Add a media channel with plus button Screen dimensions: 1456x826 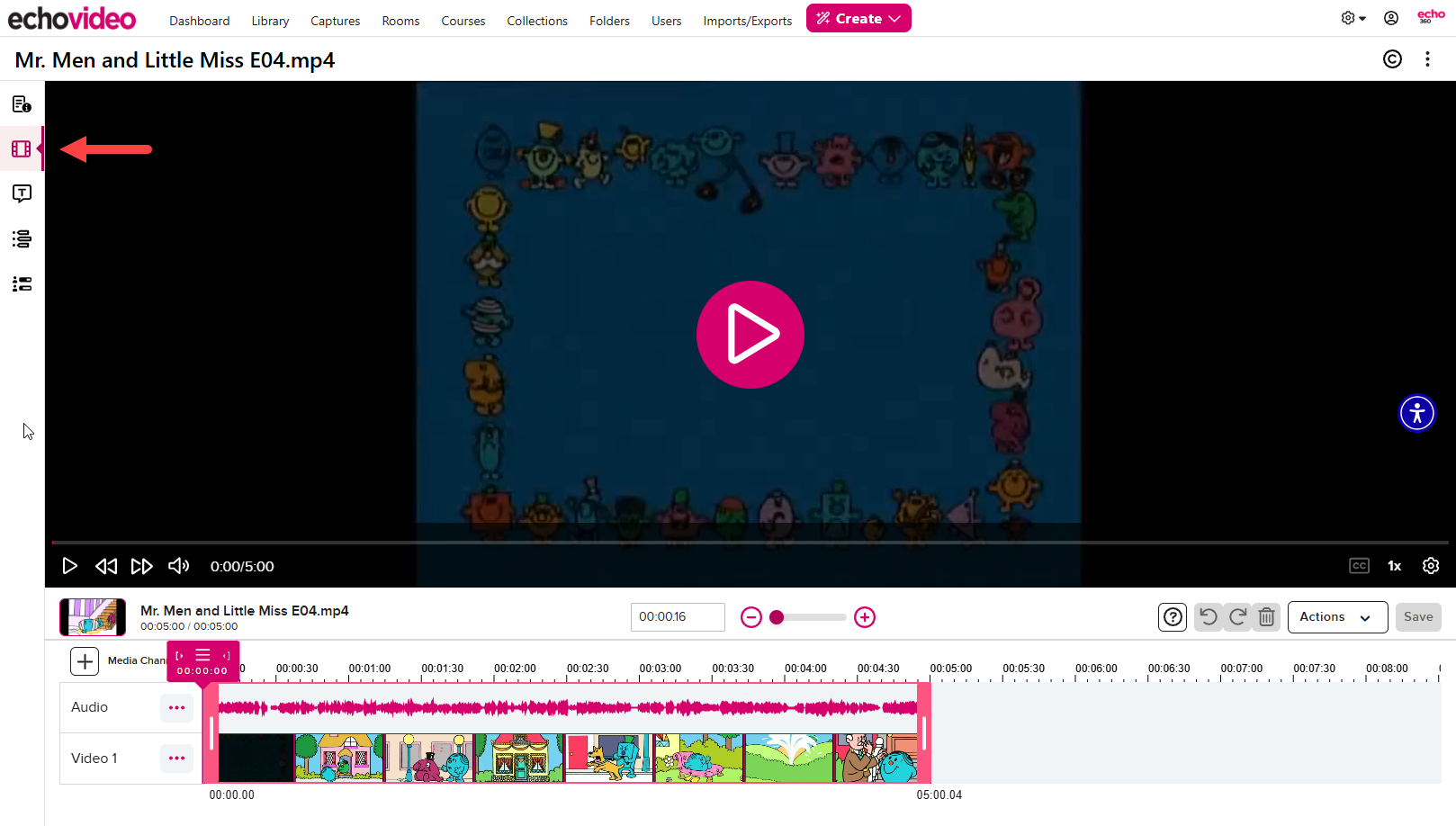[85, 661]
